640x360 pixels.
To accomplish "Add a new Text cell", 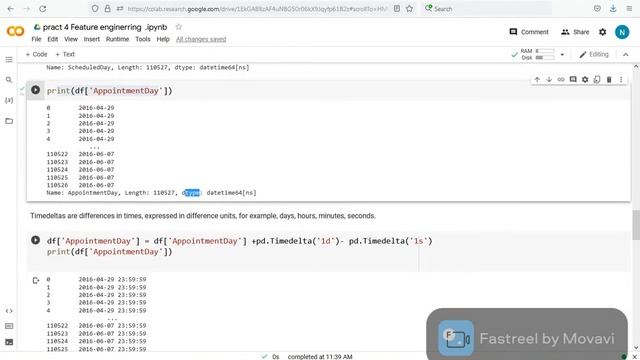I will click(x=65, y=54).
